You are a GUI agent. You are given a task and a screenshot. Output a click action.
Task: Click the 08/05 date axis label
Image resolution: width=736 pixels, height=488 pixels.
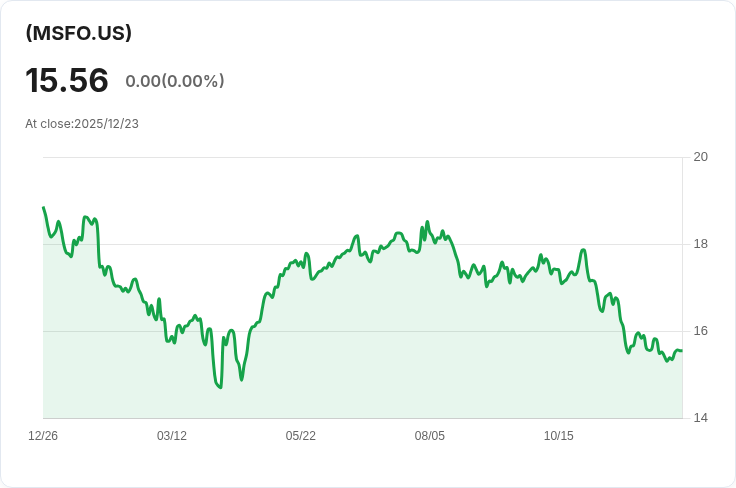[x=430, y=436]
